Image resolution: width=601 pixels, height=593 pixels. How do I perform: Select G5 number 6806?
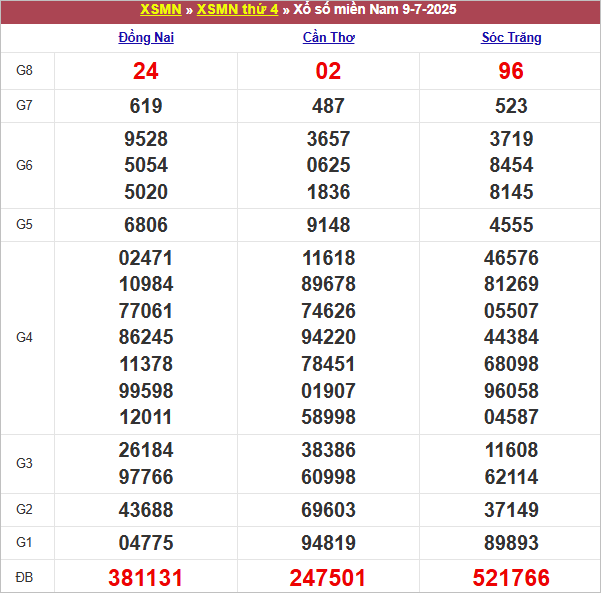(x=146, y=225)
